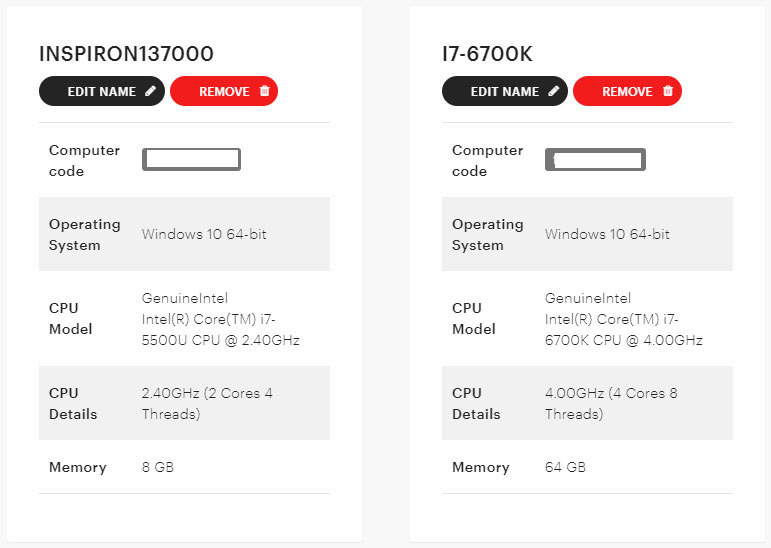Image resolution: width=771 pixels, height=548 pixels.
Task: Click the 4 Cores 8 Threads details
Action: [x=611, y=403]
